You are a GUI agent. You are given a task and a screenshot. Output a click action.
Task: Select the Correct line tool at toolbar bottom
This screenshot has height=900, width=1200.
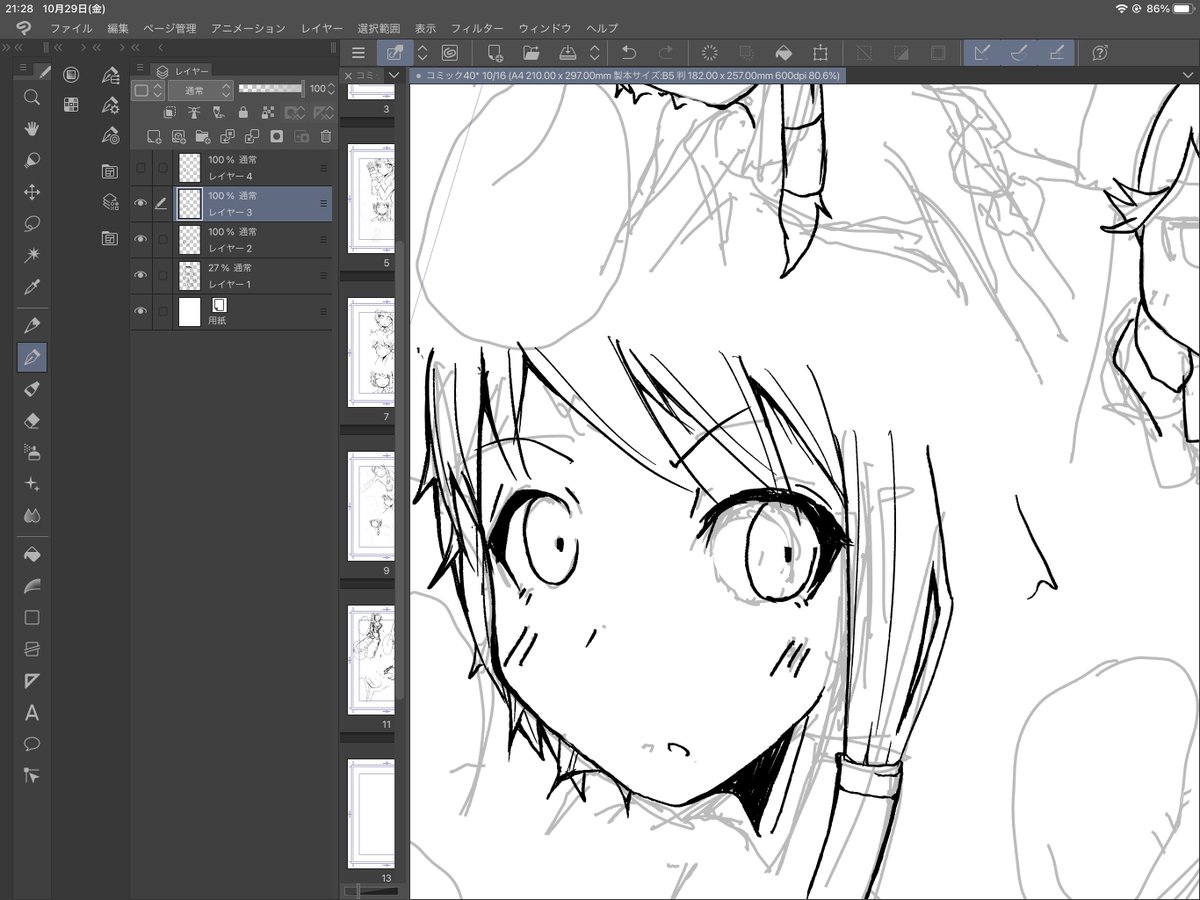(32, 776)
